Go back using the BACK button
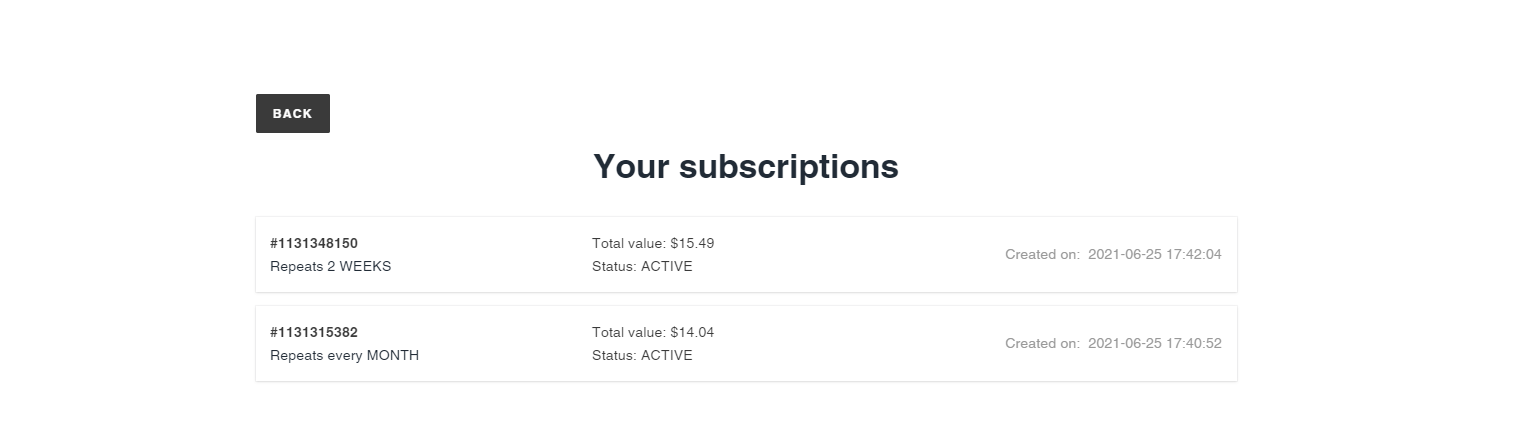The width and height of the screenshot is (1528, 440). [x=292, y=113]
